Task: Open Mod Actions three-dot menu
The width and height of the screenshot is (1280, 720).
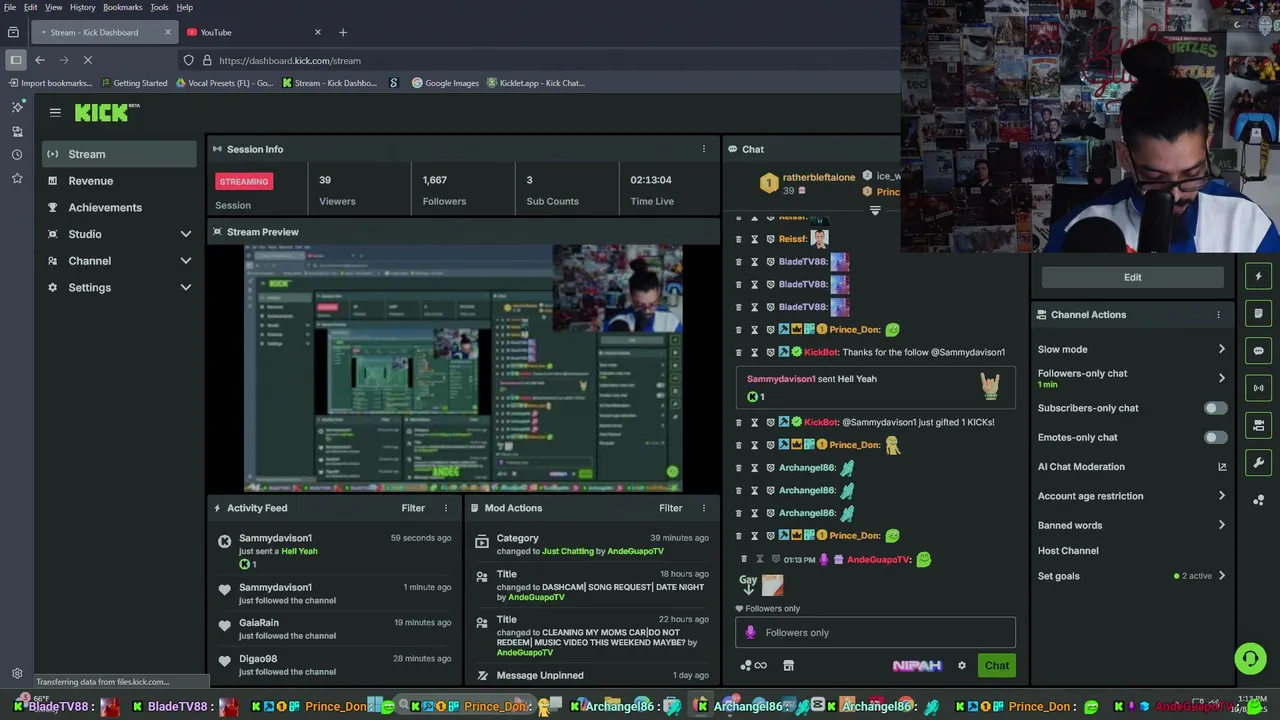Action: pos(703,508)
